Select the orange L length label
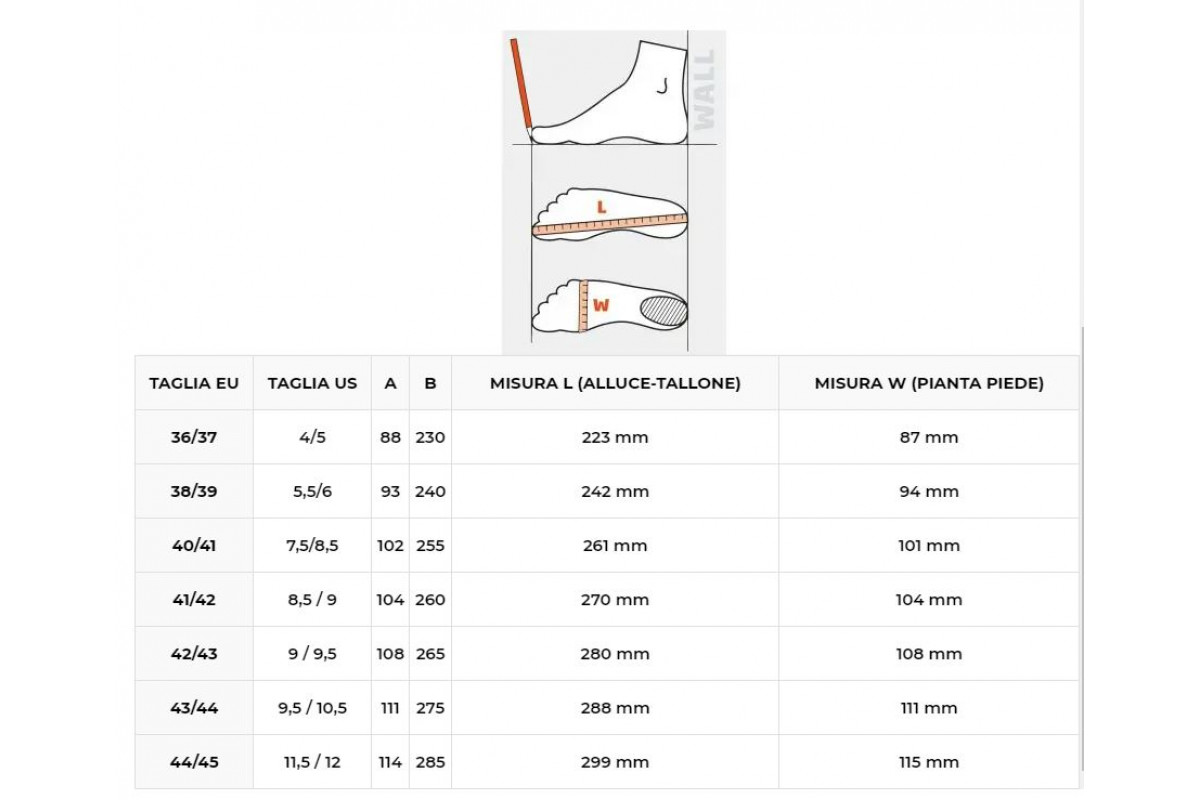The image size is (1200, 800). [601, 206]
